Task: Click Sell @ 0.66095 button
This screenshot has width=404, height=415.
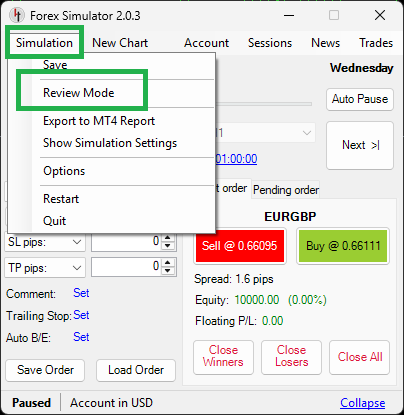Action: coord(240,246)
